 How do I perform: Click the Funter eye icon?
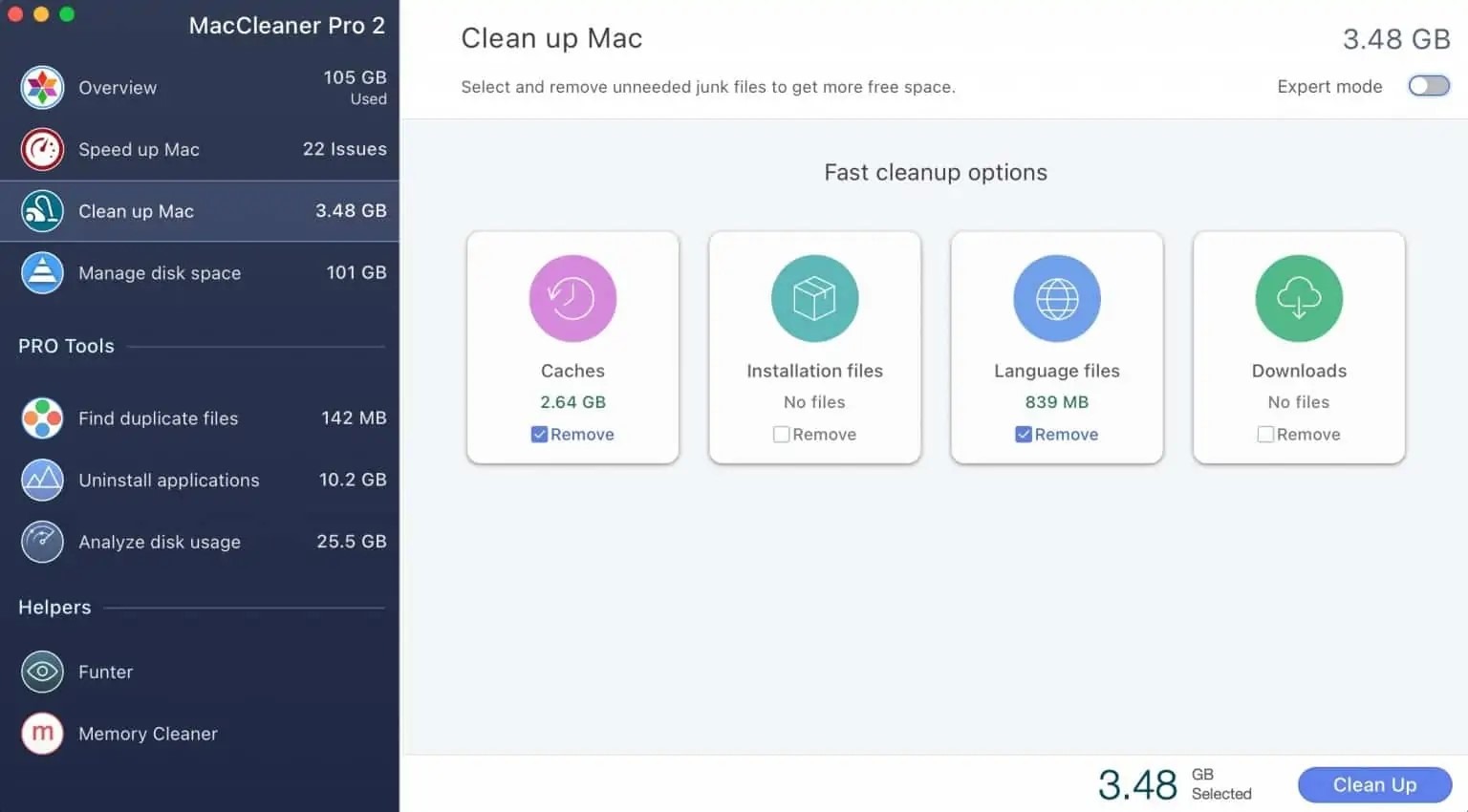42,672
